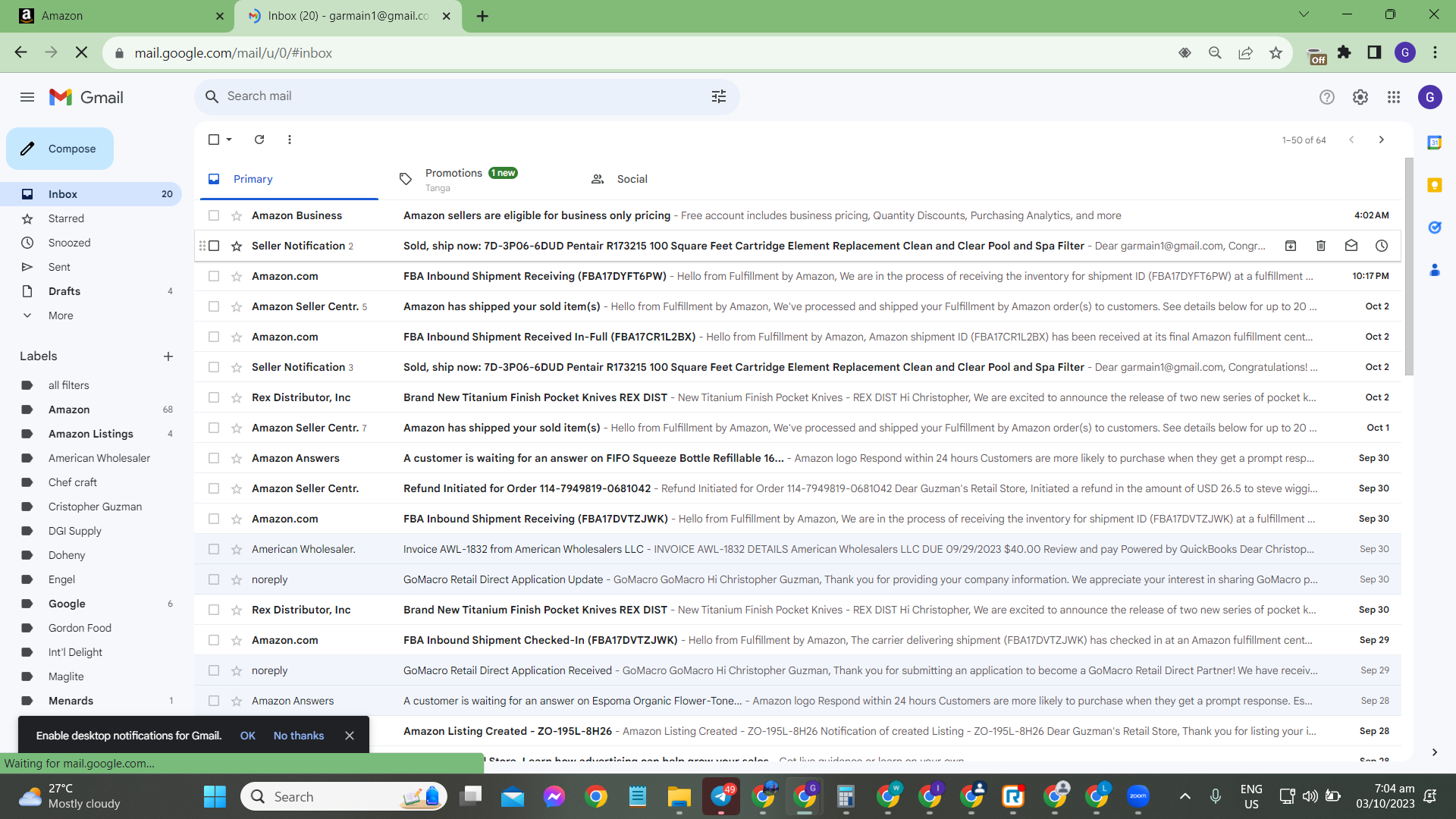This screenshot has width=1456, height=819.
Task: Go to next page of emails
Action: point(1382,140)
